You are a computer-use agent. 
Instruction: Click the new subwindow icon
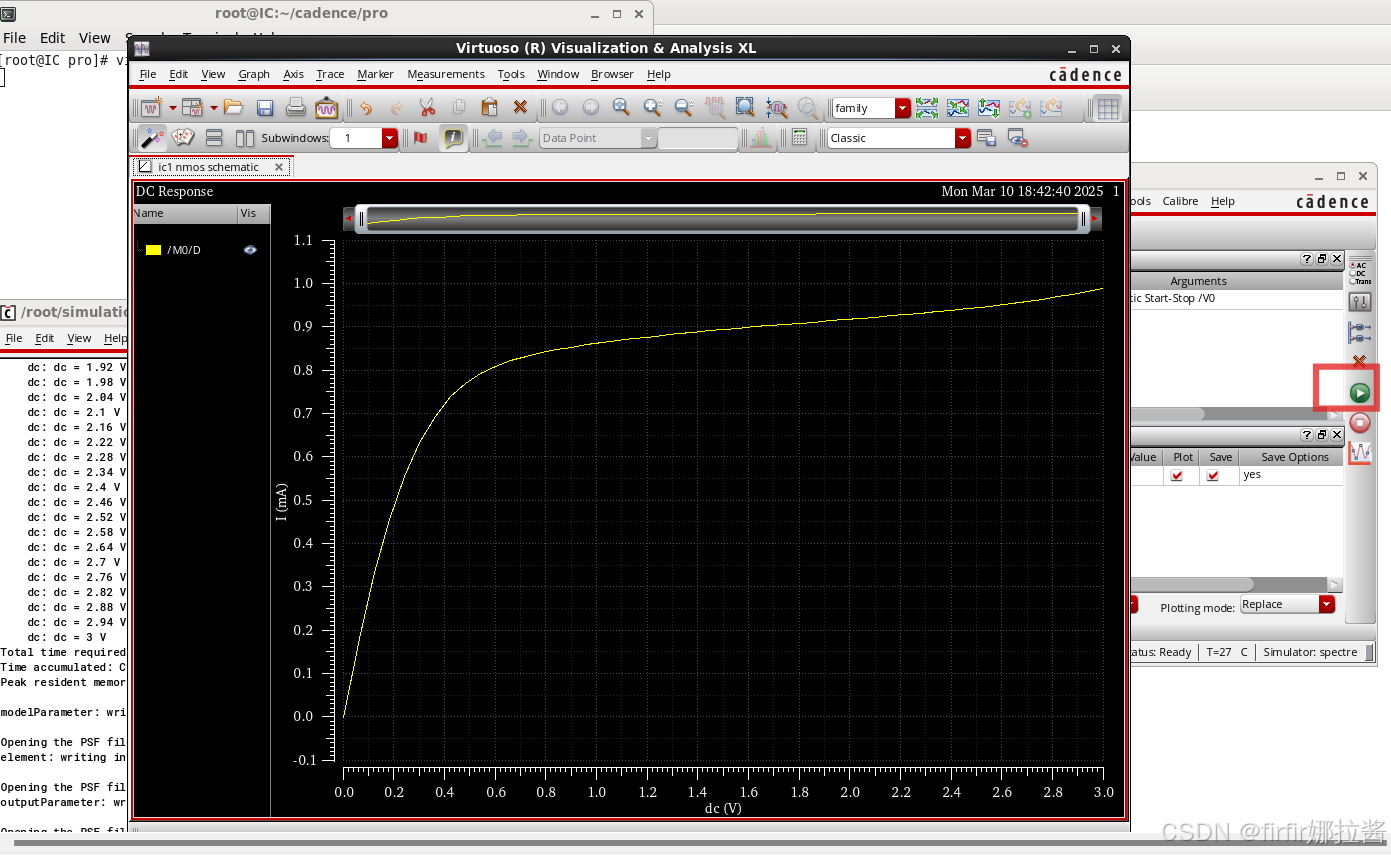(x=192, y=108)
